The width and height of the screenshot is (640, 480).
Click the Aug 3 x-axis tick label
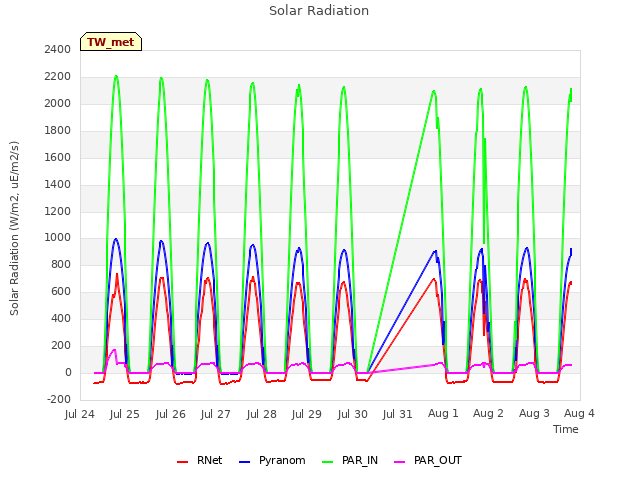(x=534, y=413)
